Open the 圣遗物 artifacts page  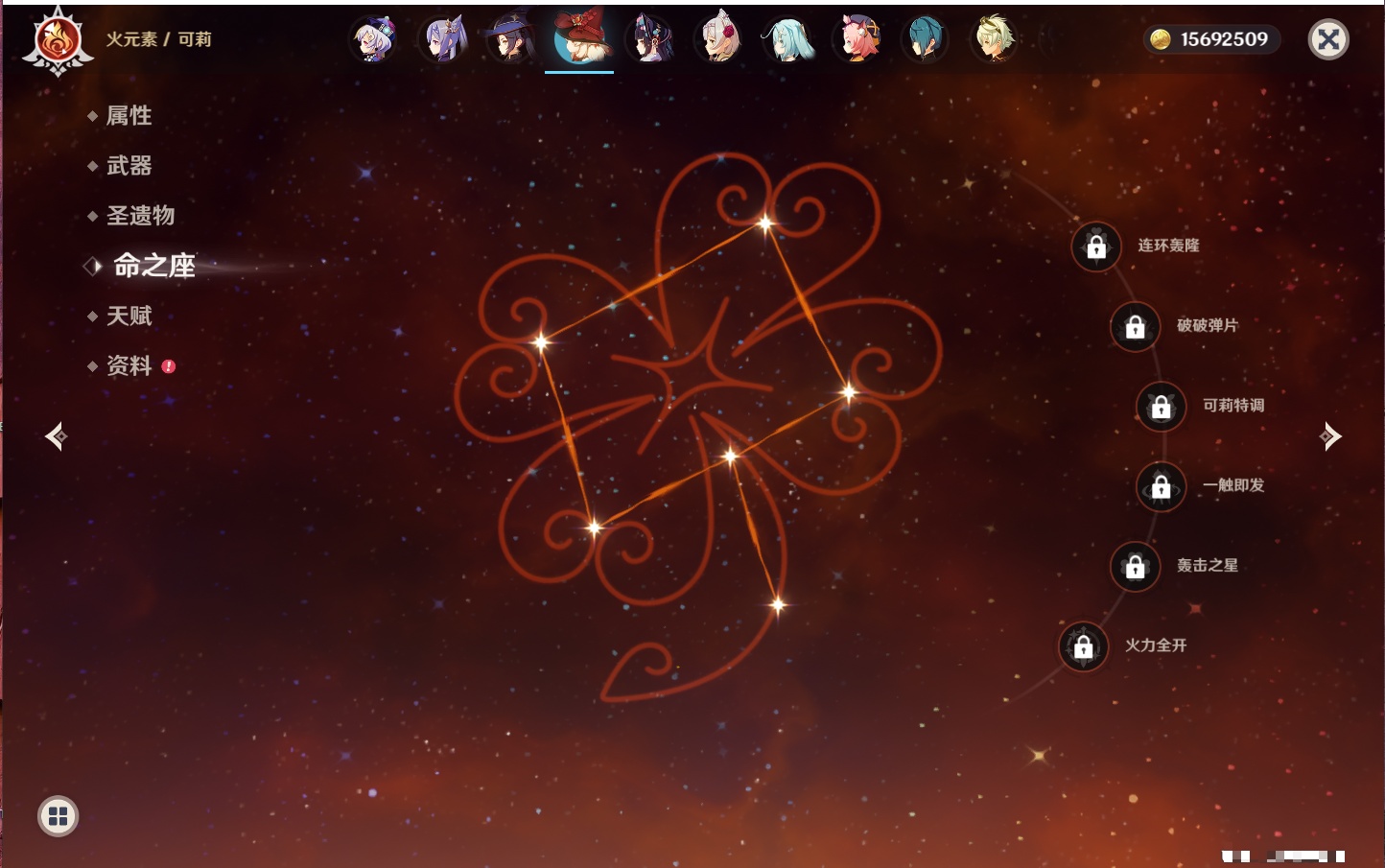pyautogui.click(x=140, y=216)
